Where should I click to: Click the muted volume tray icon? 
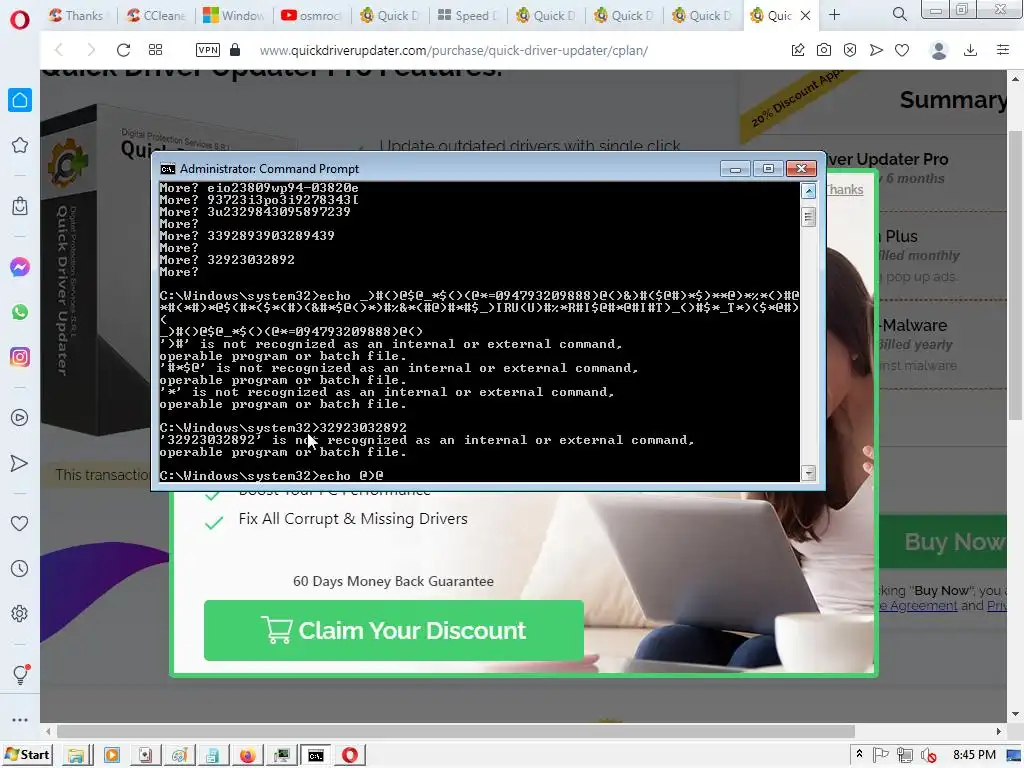tap(928, 756)
